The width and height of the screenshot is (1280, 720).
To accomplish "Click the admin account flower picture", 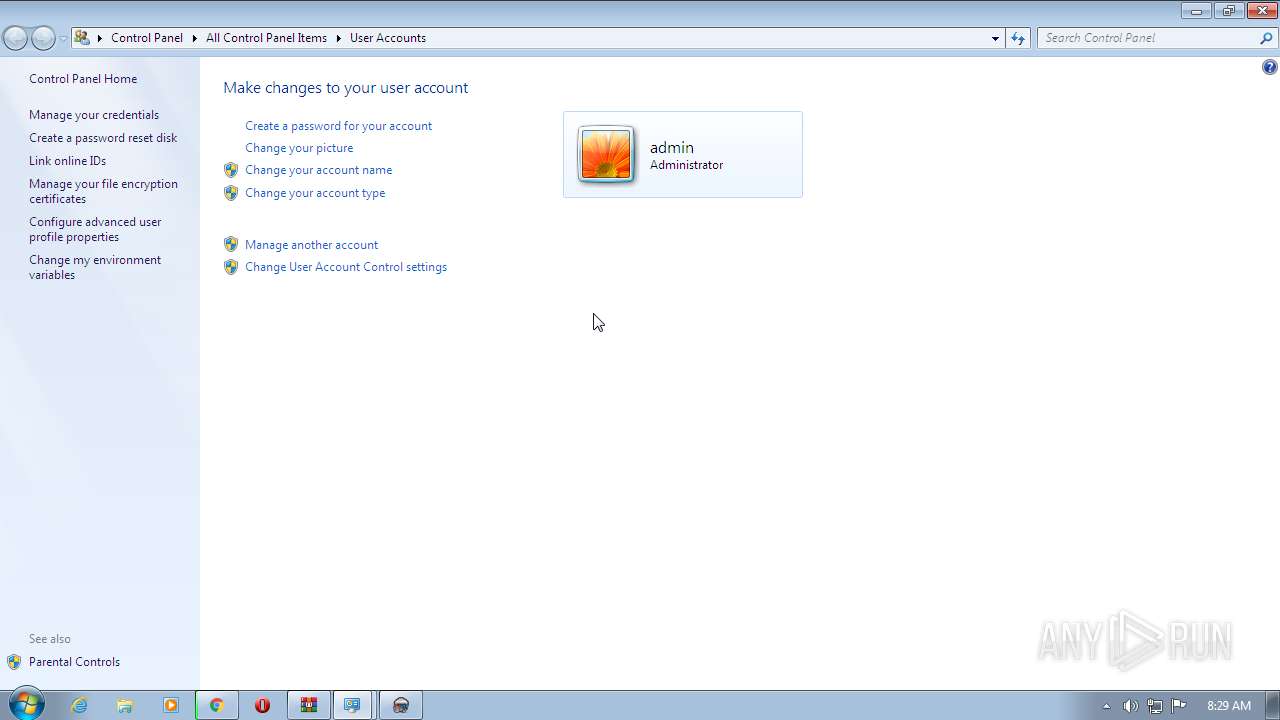I will tap(606, 155).
